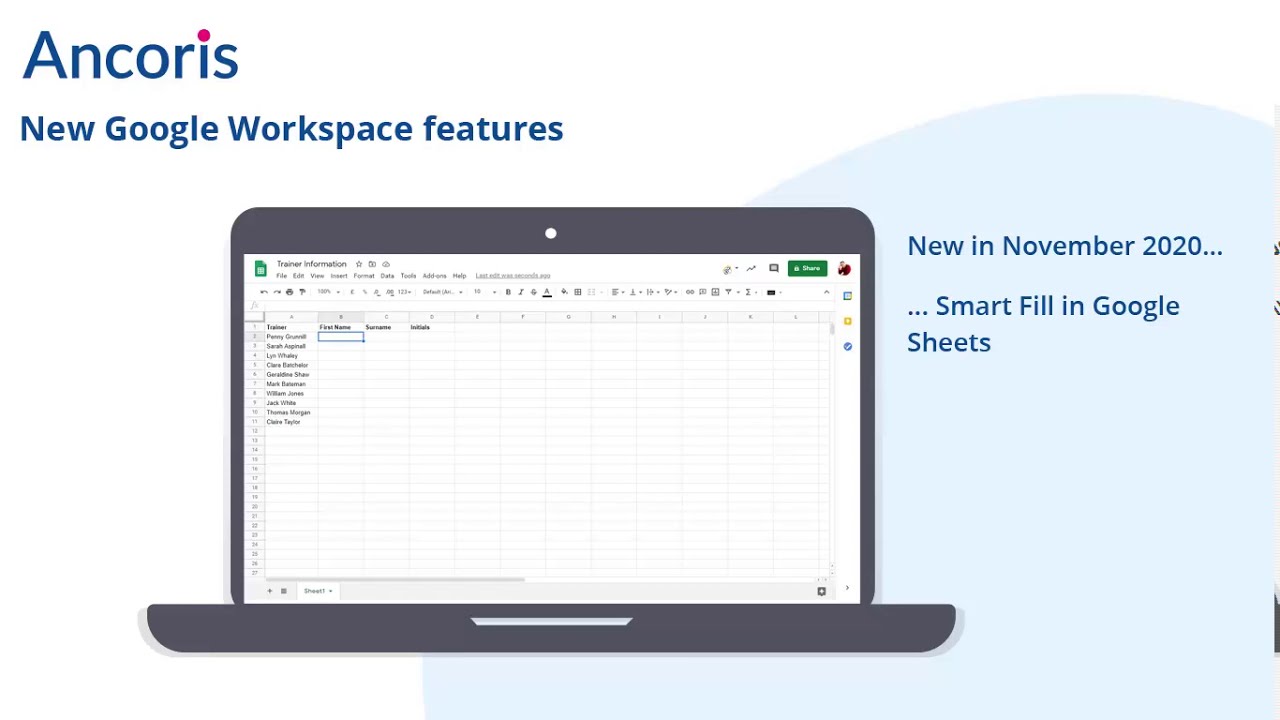Open the All sheets list icon
Image resolution: width=1280 pixels, height=720 pixels.
(x=283, y=591)
